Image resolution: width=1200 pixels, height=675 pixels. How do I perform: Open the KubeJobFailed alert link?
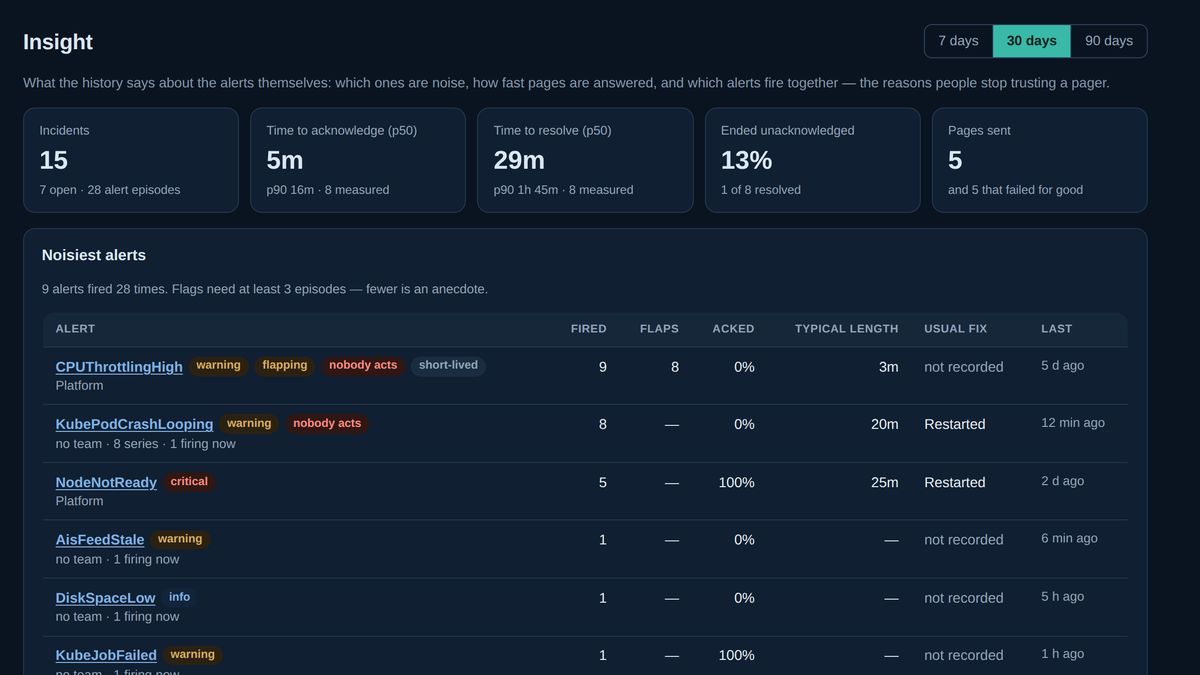(106, 655)
